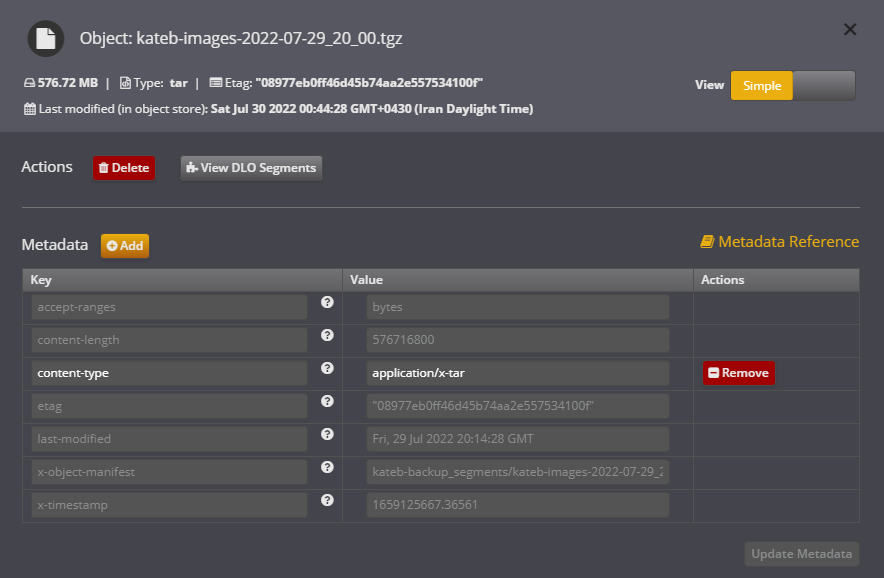Toggle the Simple view switch
The width and height of the screenshot is (884, 578).
793,86
